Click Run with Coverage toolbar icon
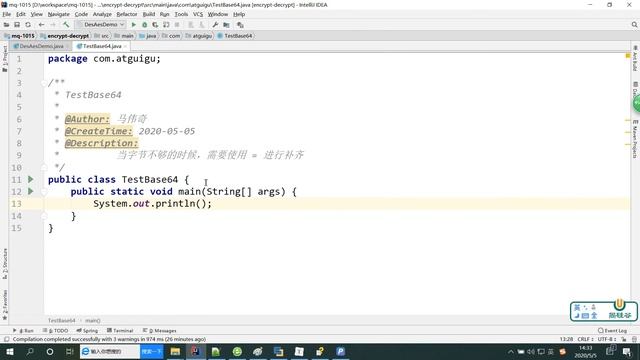Viewport: 640px width, 360px height. tap(155, 25)
